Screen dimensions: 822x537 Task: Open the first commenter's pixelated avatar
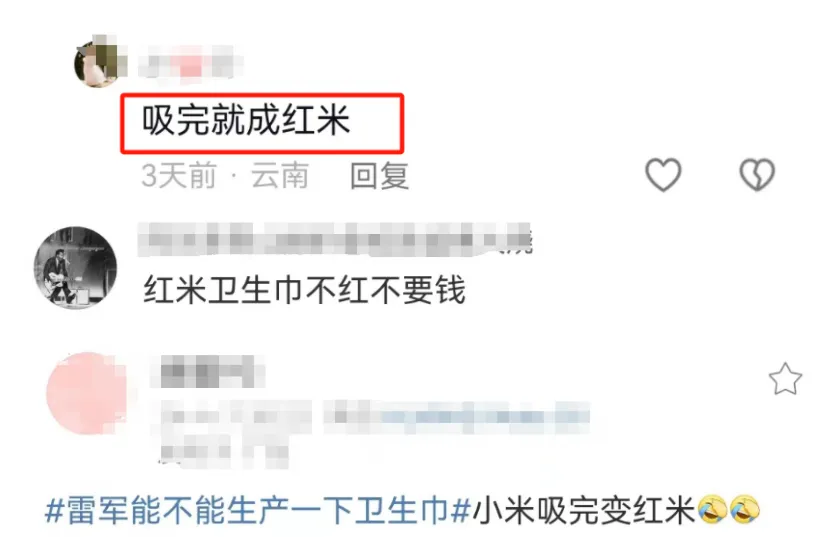100,62
